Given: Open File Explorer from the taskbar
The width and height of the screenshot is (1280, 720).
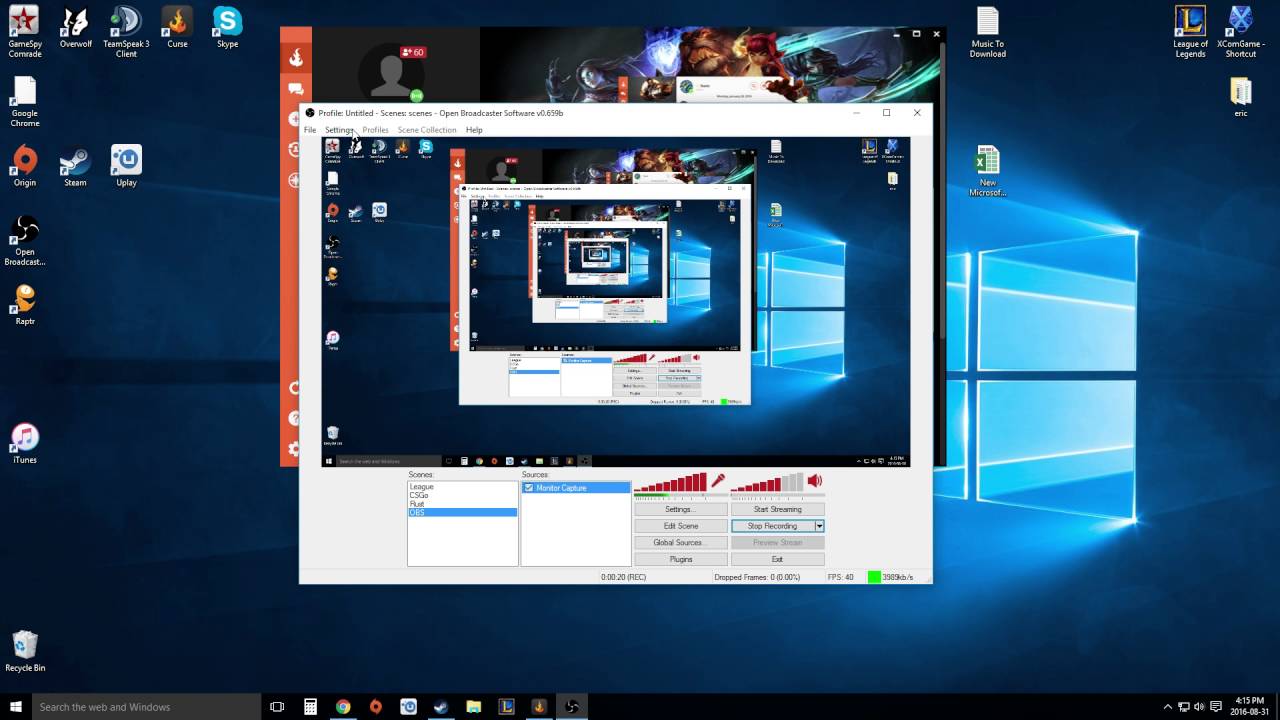Looking at the screenshot, I should [x=473, y=706].
